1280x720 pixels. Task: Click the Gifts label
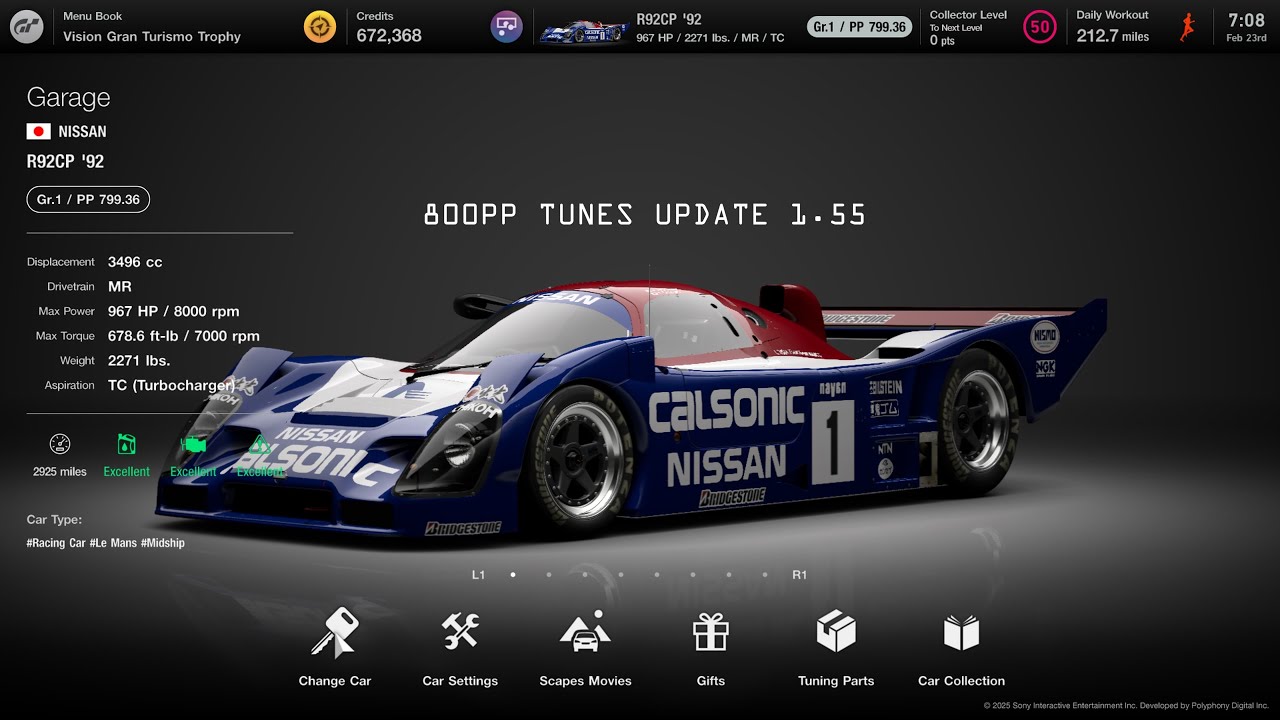(x=711, y=681)
